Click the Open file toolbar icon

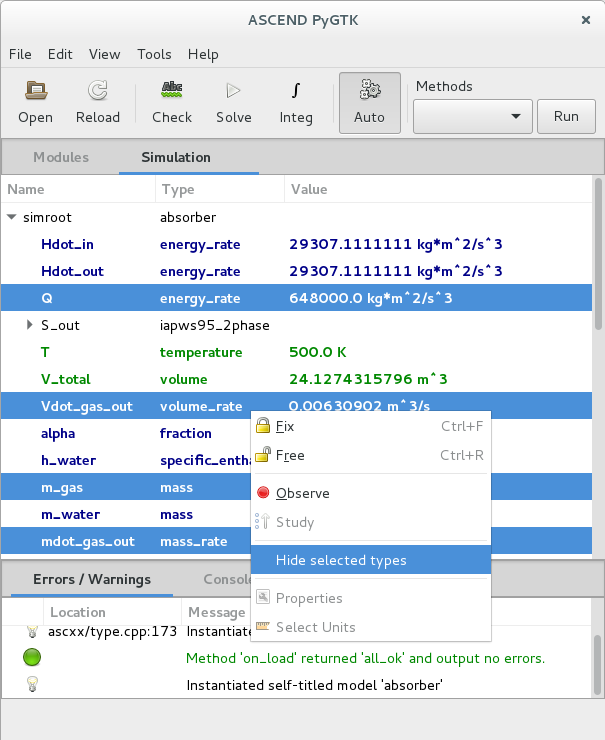pyautogui.click(x=36, y=91)
